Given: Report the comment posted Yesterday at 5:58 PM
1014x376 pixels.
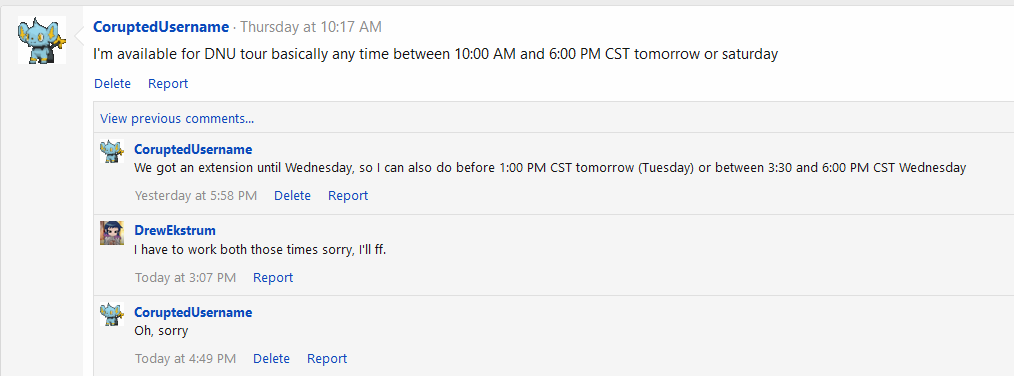Looking at the screenshot, I should [348, 195].
